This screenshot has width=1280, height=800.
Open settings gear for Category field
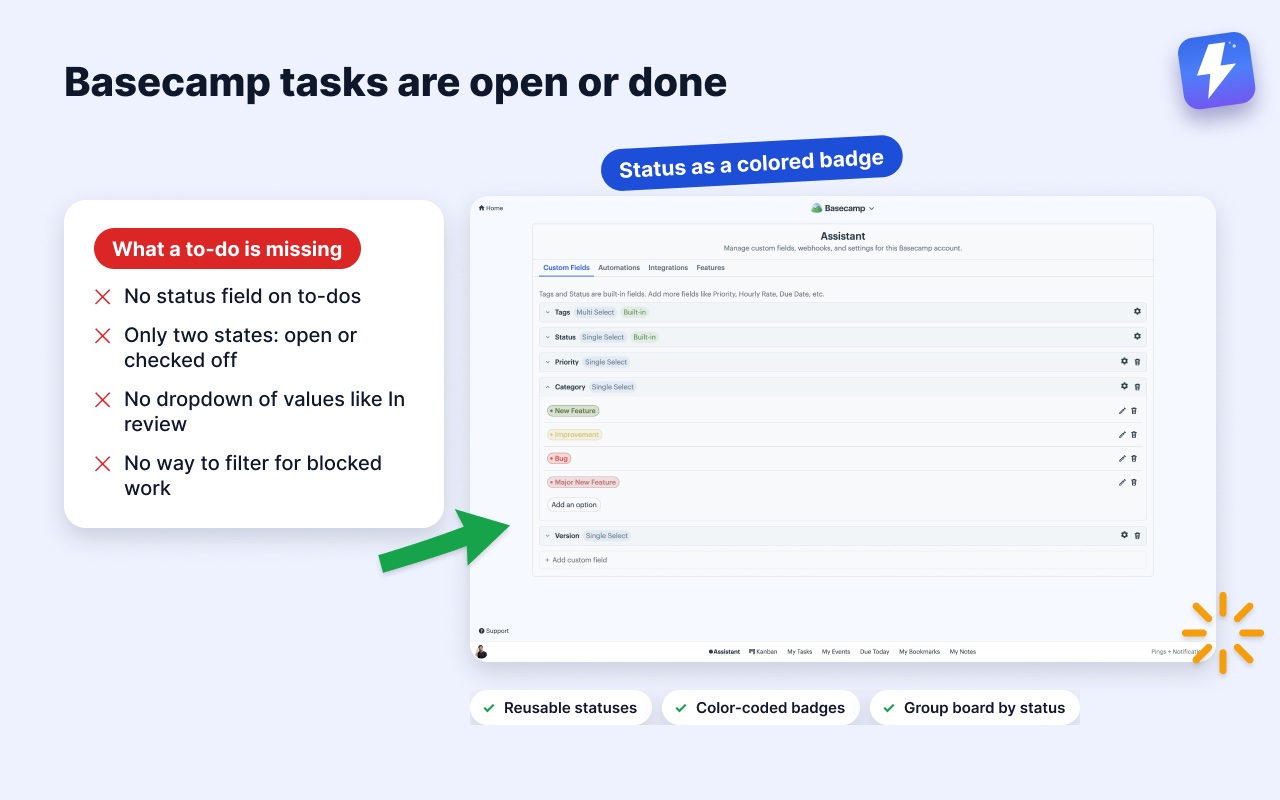tap(1124, 386)
